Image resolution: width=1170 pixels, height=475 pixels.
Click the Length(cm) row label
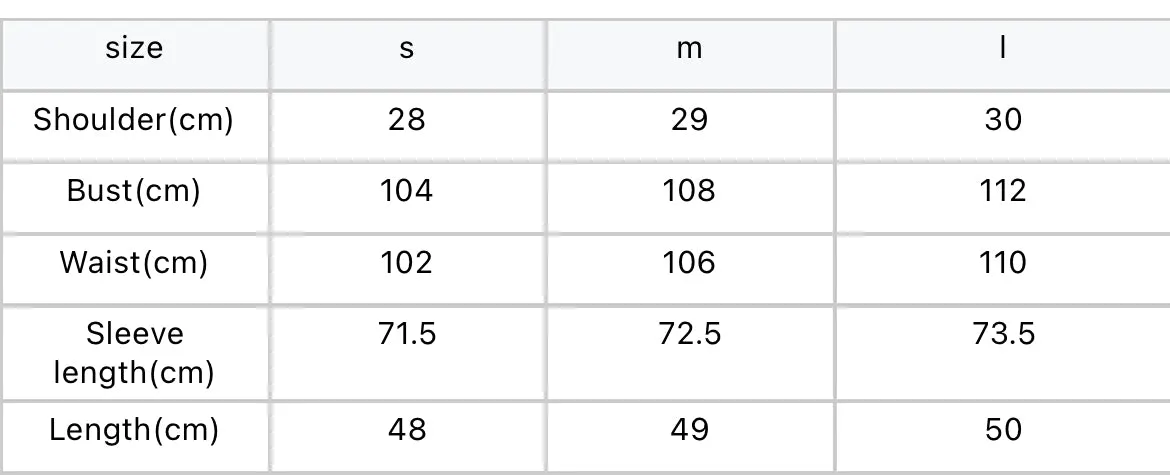coord(134,437)
